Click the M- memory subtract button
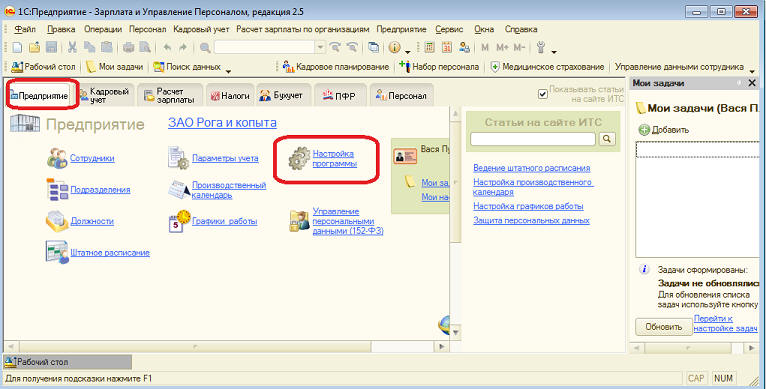Screen dimensions: 766x389 click(519, 47)
